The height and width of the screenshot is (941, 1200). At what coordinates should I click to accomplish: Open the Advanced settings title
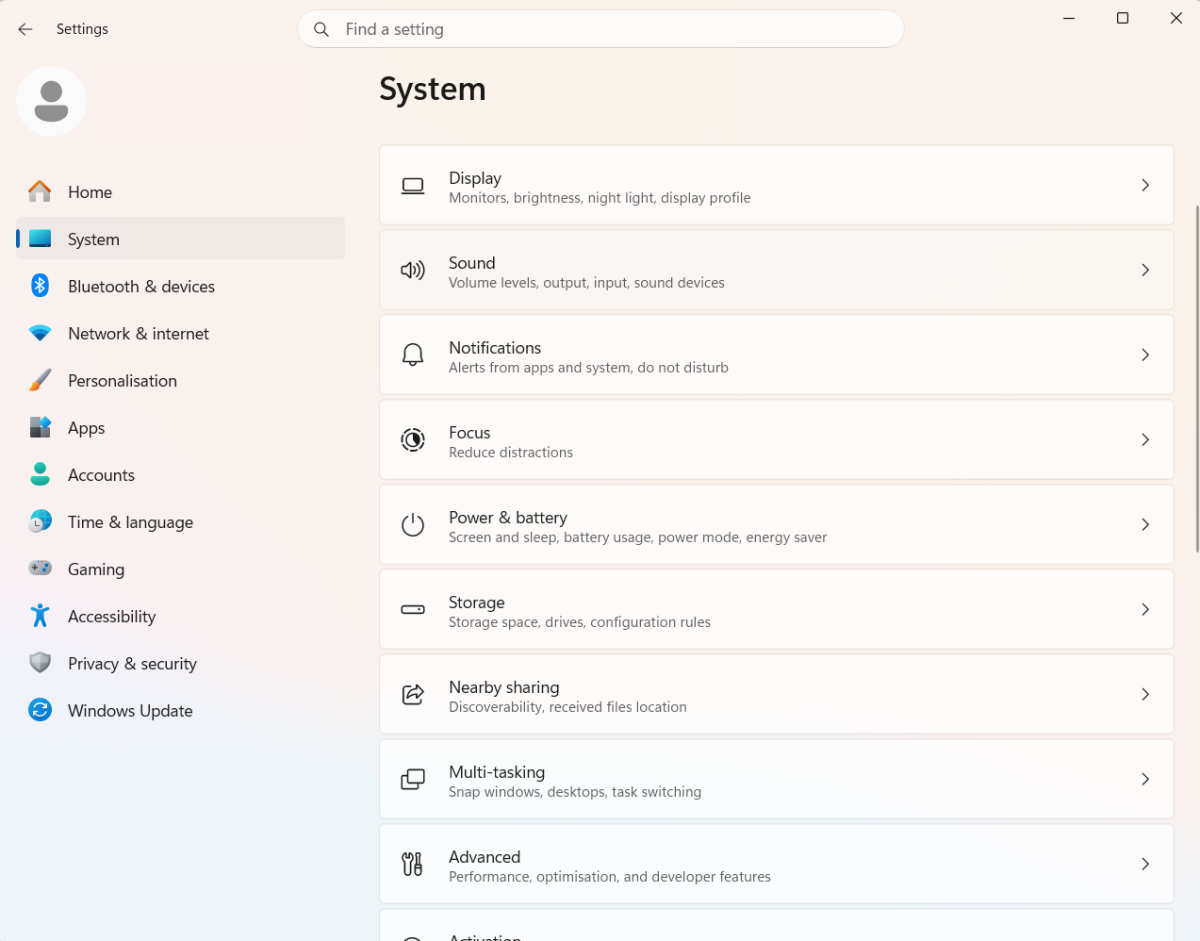click(x=485, y=857)
